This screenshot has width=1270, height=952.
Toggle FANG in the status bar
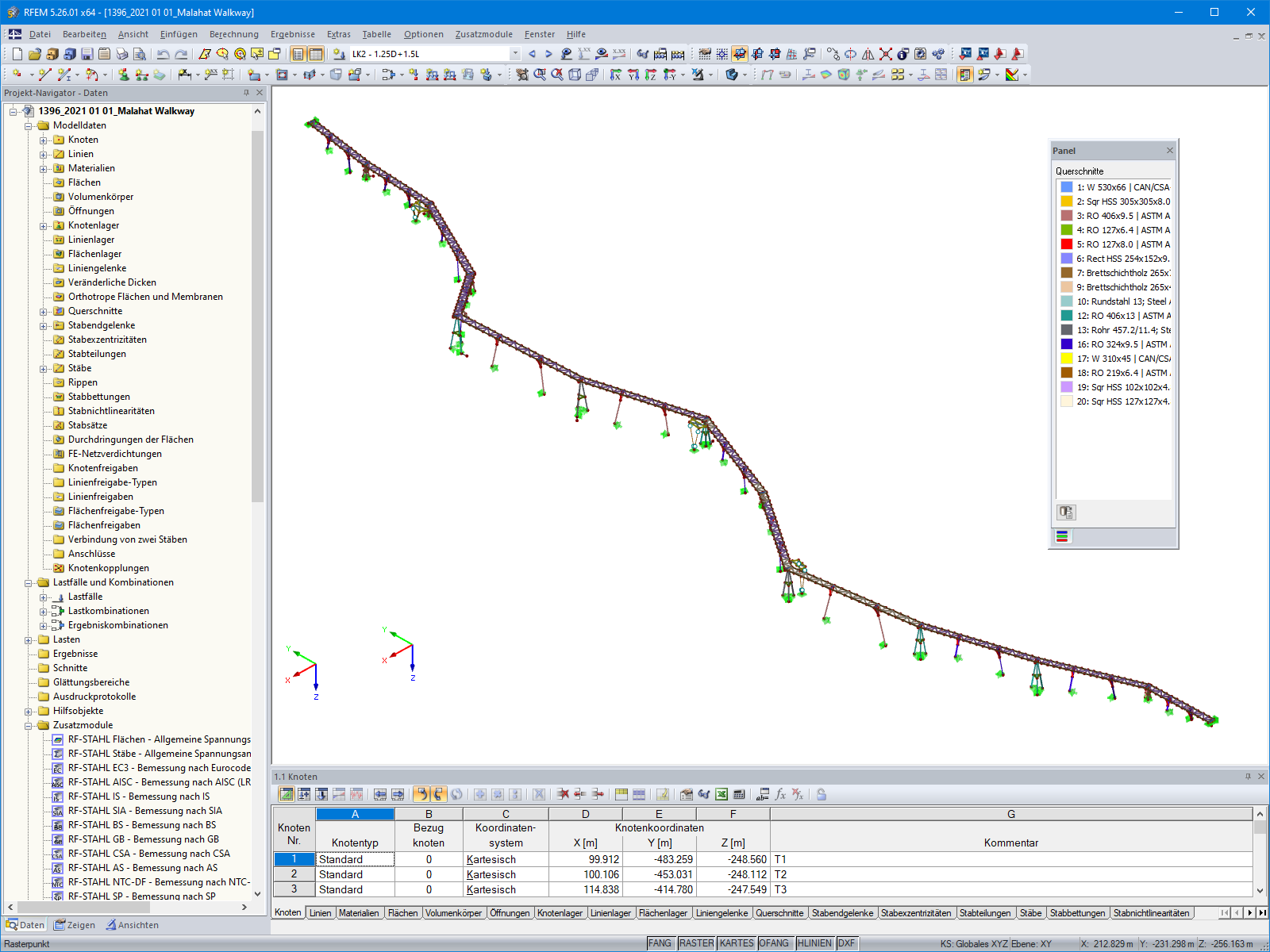pyautogui.click(x=660, y=943)
